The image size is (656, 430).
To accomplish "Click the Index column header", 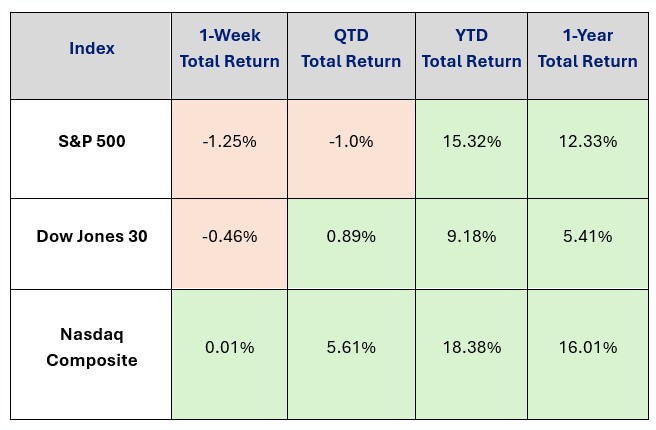I will click(x=92, y=48).
